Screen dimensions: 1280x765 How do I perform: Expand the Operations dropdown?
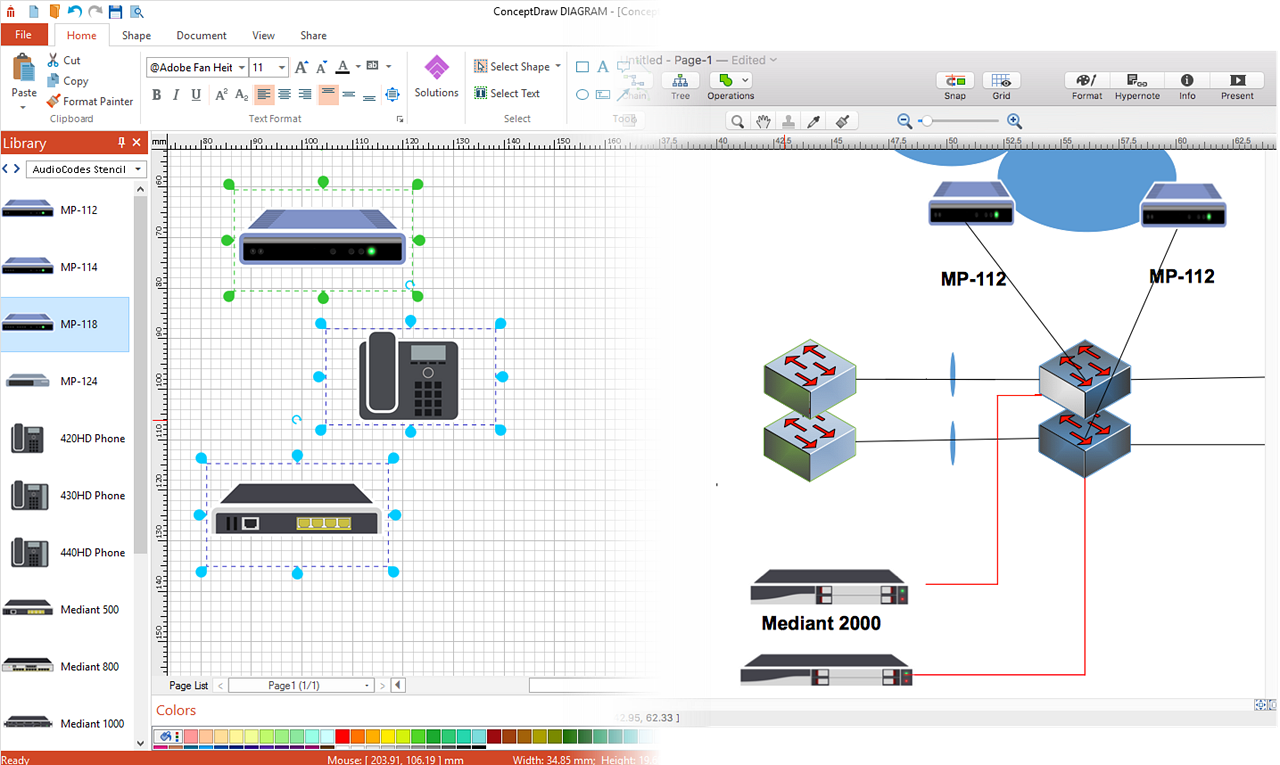click(x=746, y=80)
